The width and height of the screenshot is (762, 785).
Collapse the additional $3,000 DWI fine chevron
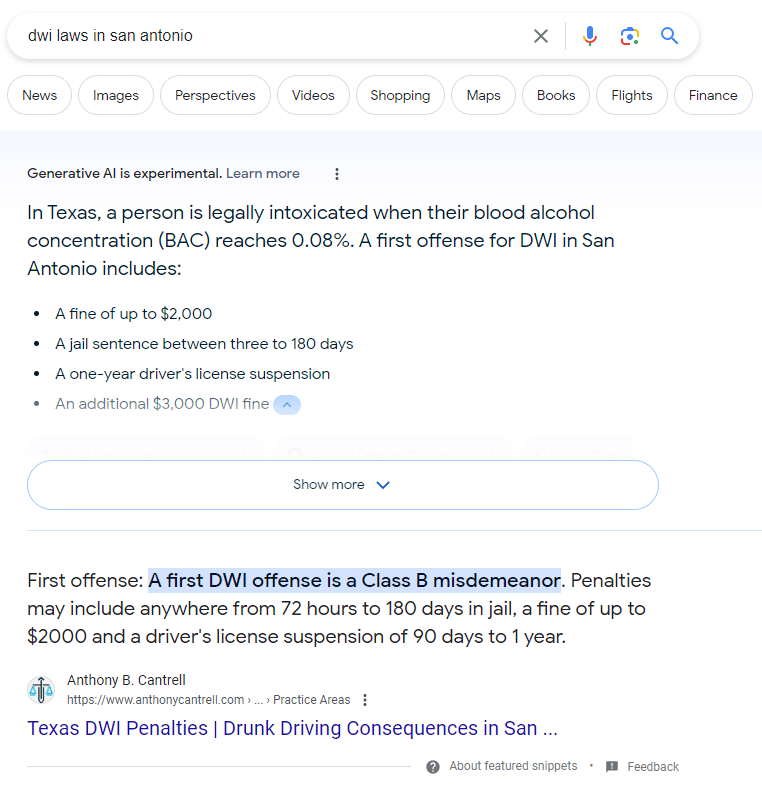(x=286, y=405)
